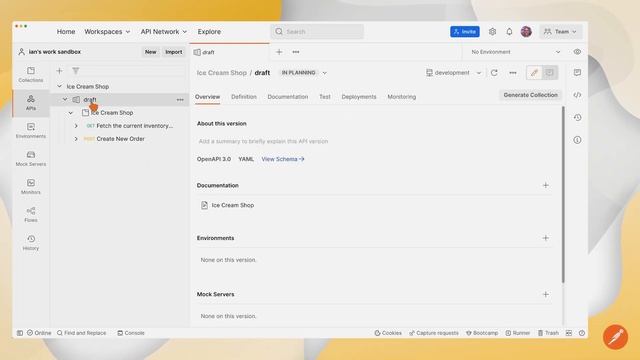
Task: Open the API Network dropdown menu
Action: (163, 31)
